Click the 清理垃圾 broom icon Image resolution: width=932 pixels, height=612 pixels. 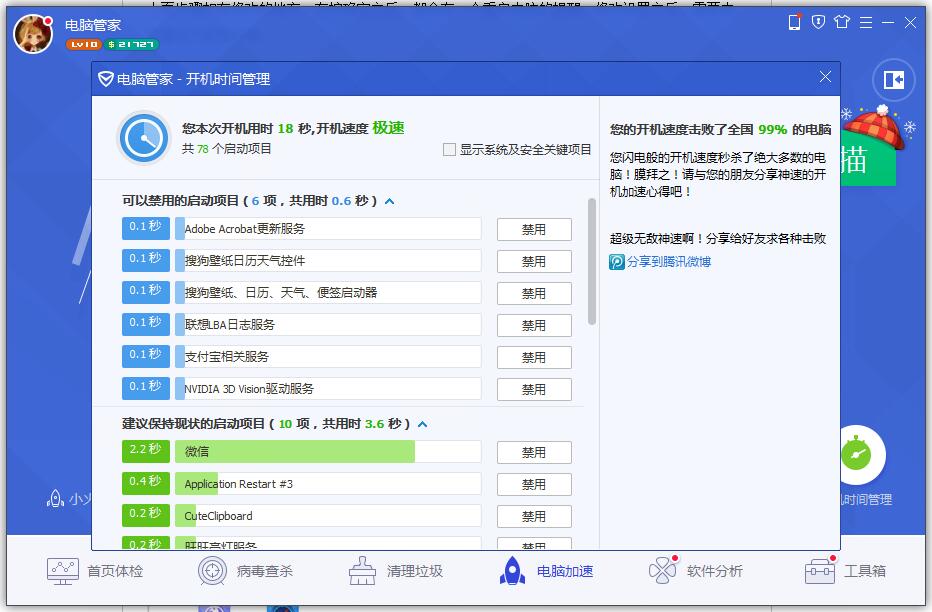[361, 571]
